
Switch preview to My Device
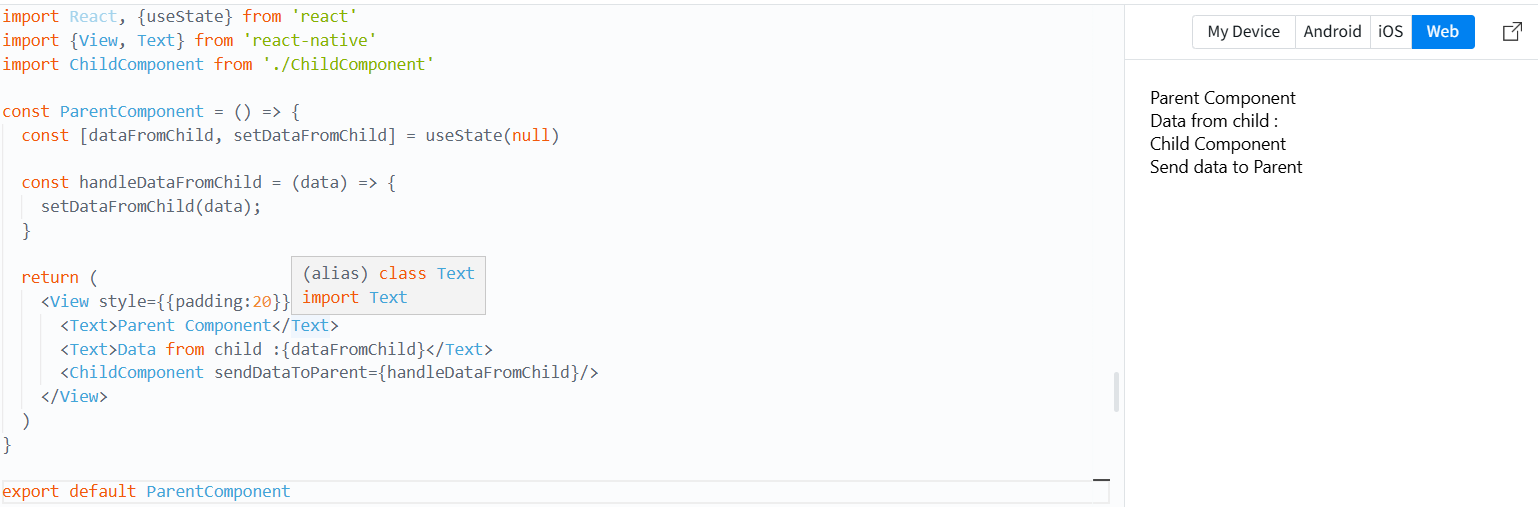[x=1243, y=32]
